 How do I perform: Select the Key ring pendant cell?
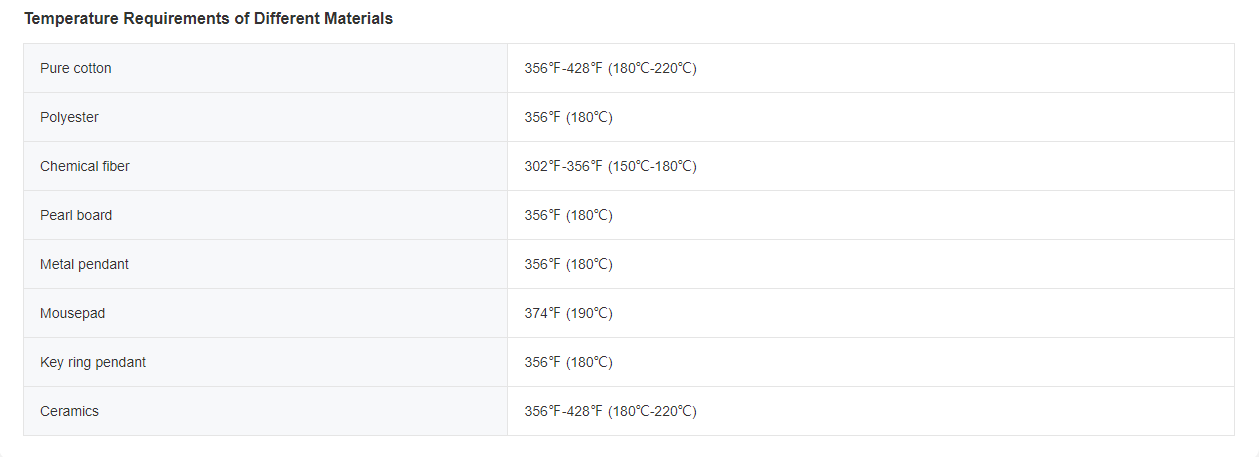coord(93,362)
